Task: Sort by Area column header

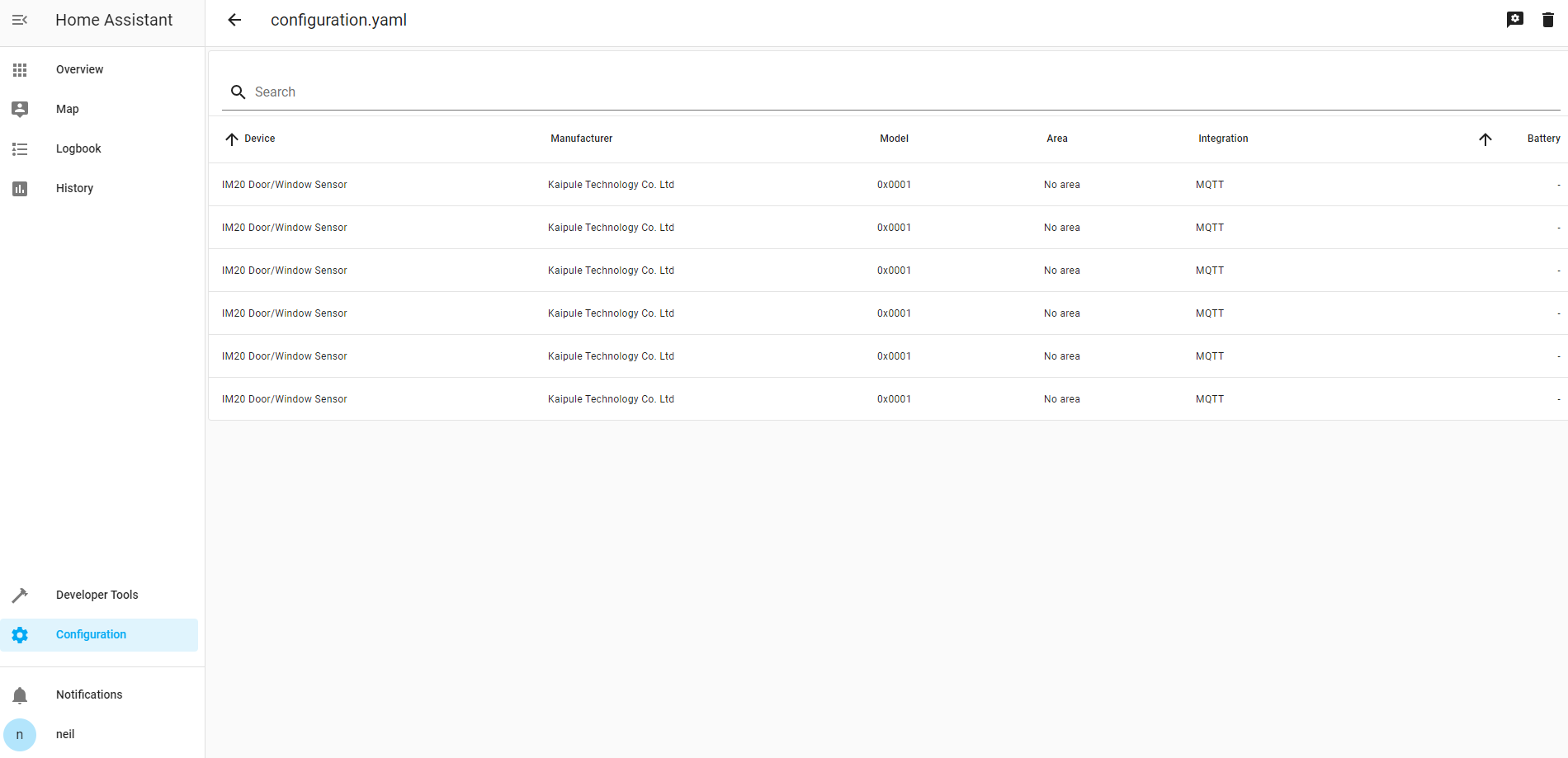Action: [x=1057, y=139]
